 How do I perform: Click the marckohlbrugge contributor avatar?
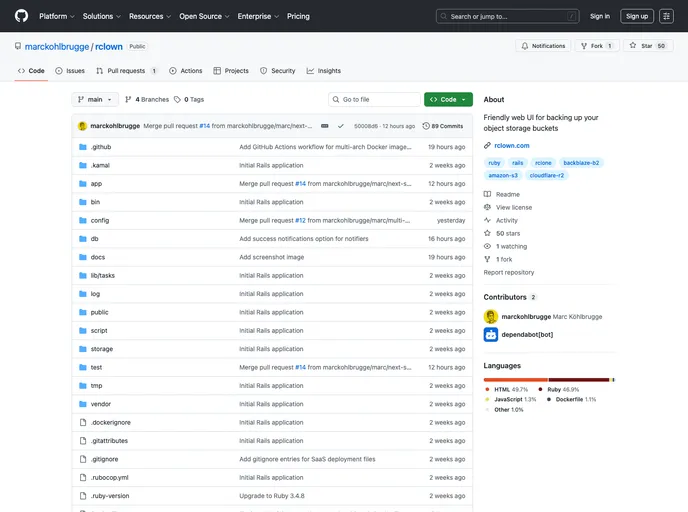coord(491,316)
